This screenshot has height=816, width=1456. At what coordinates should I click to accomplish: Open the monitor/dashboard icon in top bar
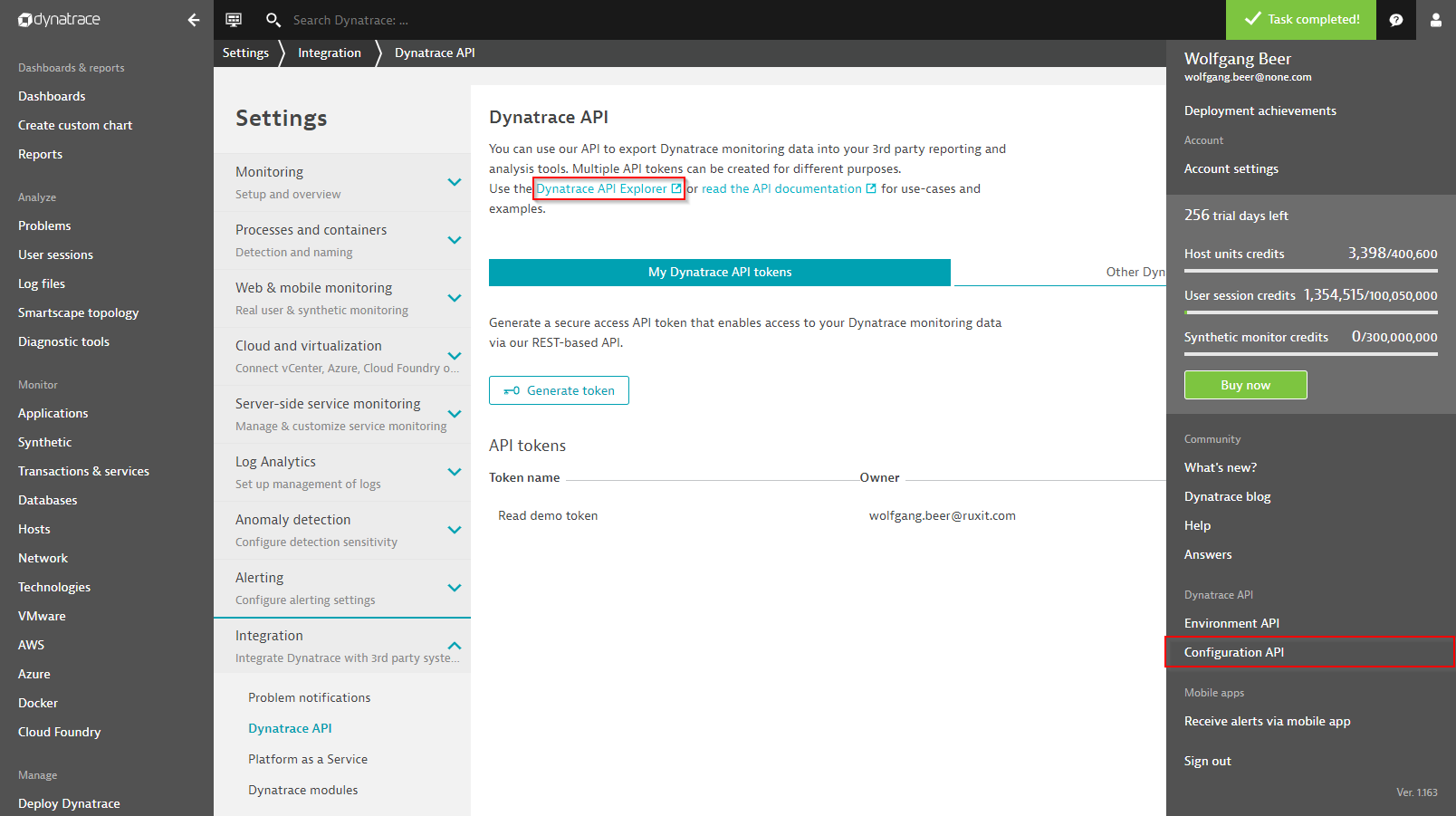234,20
